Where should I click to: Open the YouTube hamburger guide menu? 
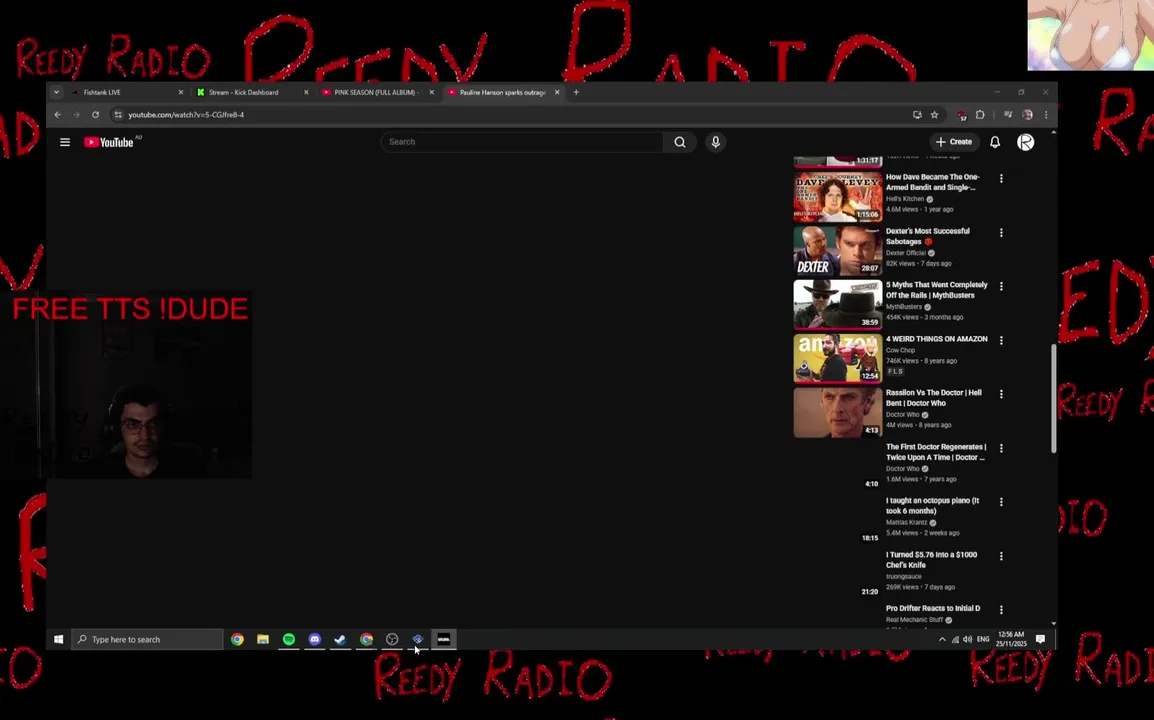tap(65, 142)
